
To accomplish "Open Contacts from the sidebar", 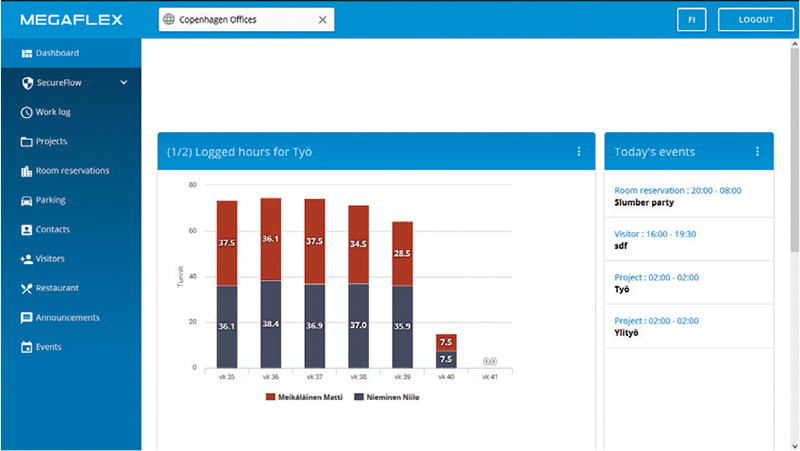I will point(52,230).
